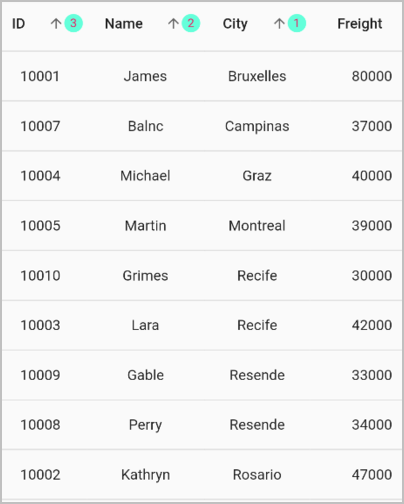Sort by the Freight column header
The height and width of the screenshot is (504, 404).
[x=360, y=24]
